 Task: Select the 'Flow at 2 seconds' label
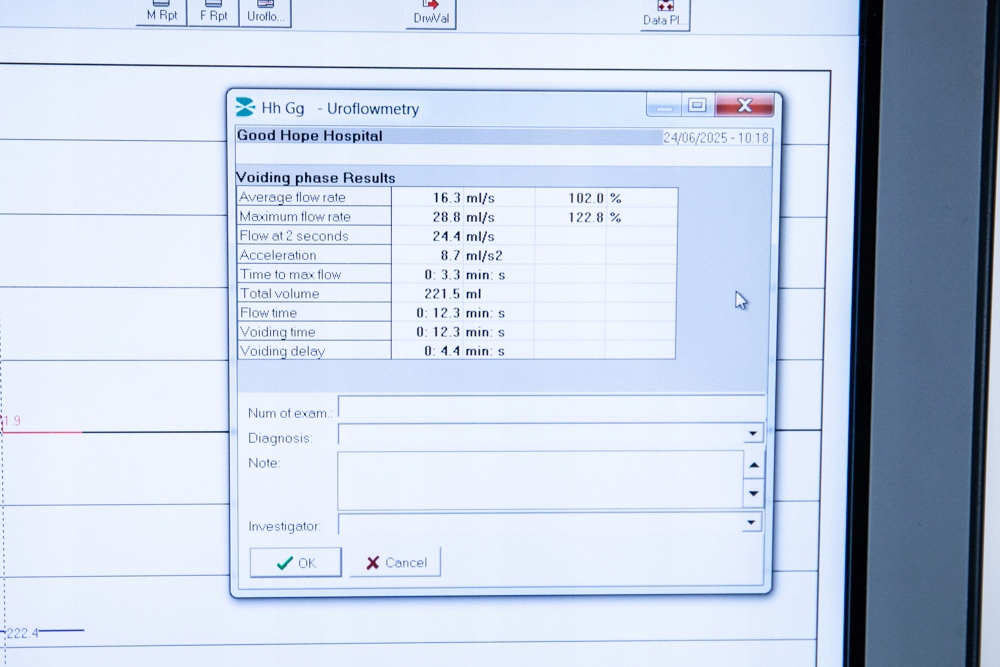point(314,235)
